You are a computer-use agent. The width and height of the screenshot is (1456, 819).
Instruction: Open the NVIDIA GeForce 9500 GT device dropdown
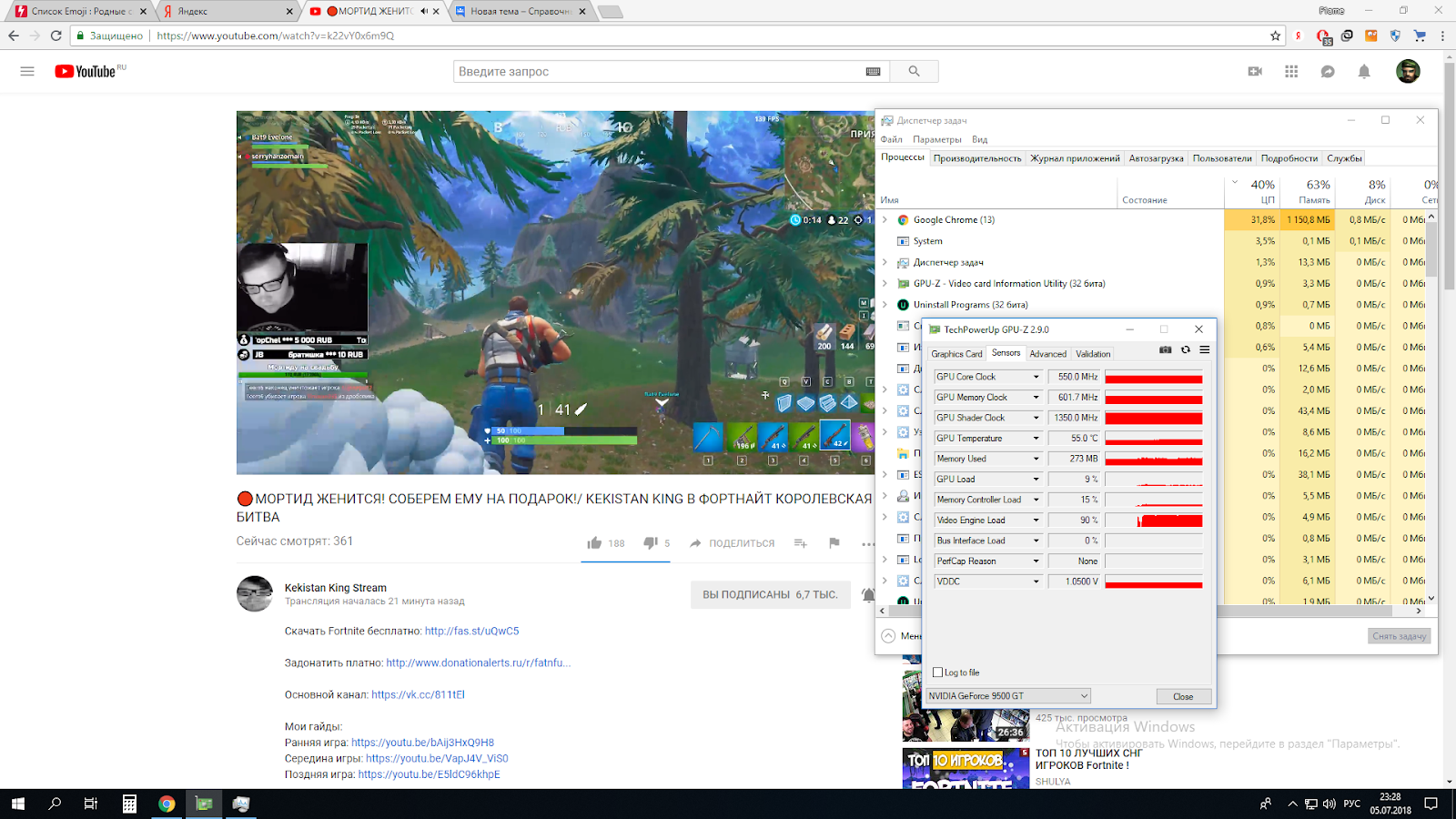click(x=1007, y=696)
